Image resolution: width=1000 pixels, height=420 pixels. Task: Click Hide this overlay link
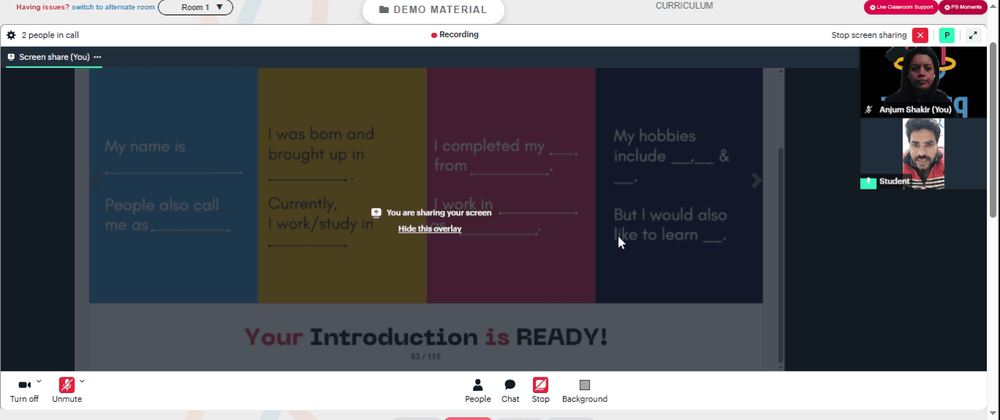(x=430, y=229)
